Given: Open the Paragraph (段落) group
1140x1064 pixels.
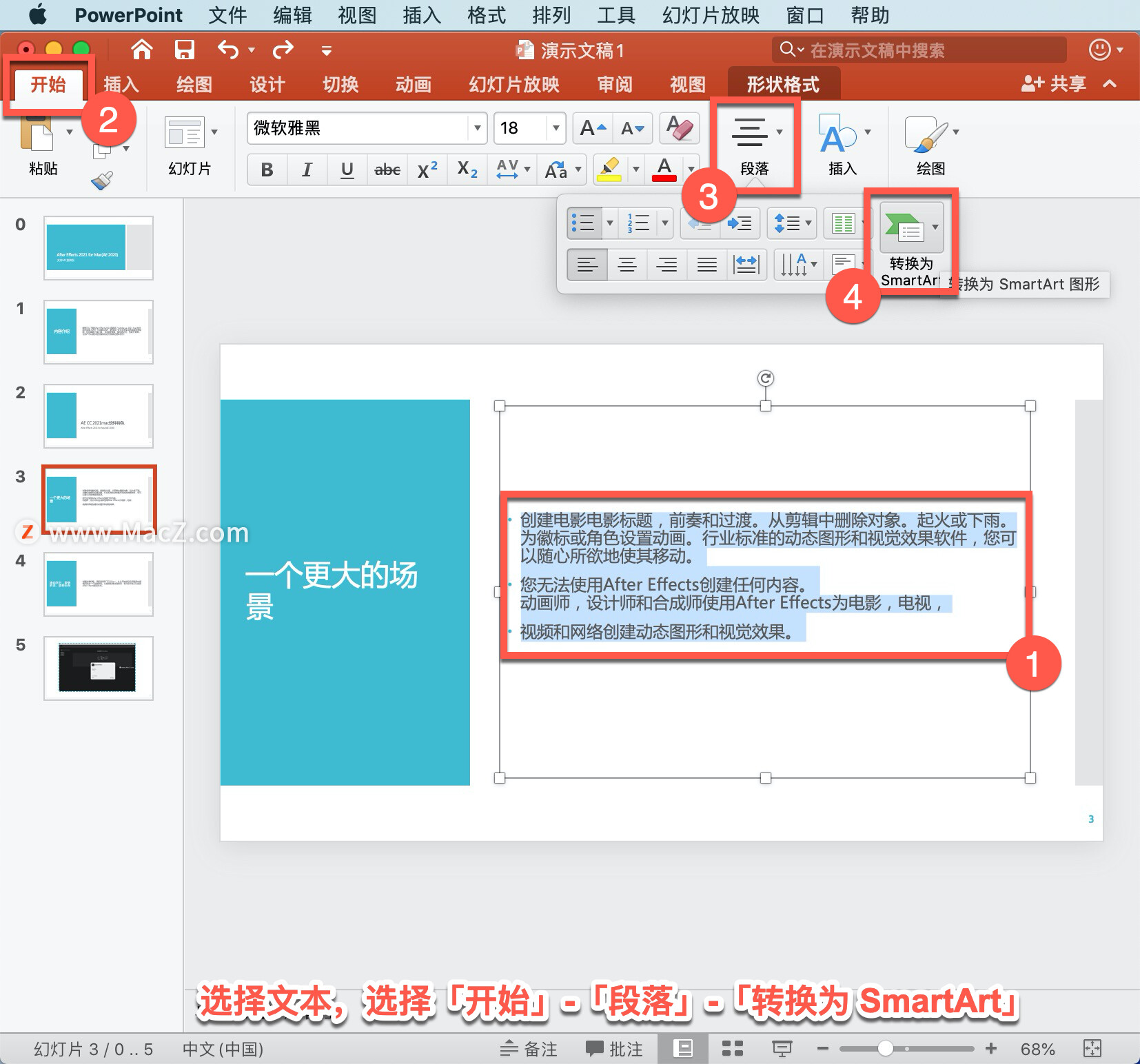Looking at the screenshot, I should tap(755, 145).
